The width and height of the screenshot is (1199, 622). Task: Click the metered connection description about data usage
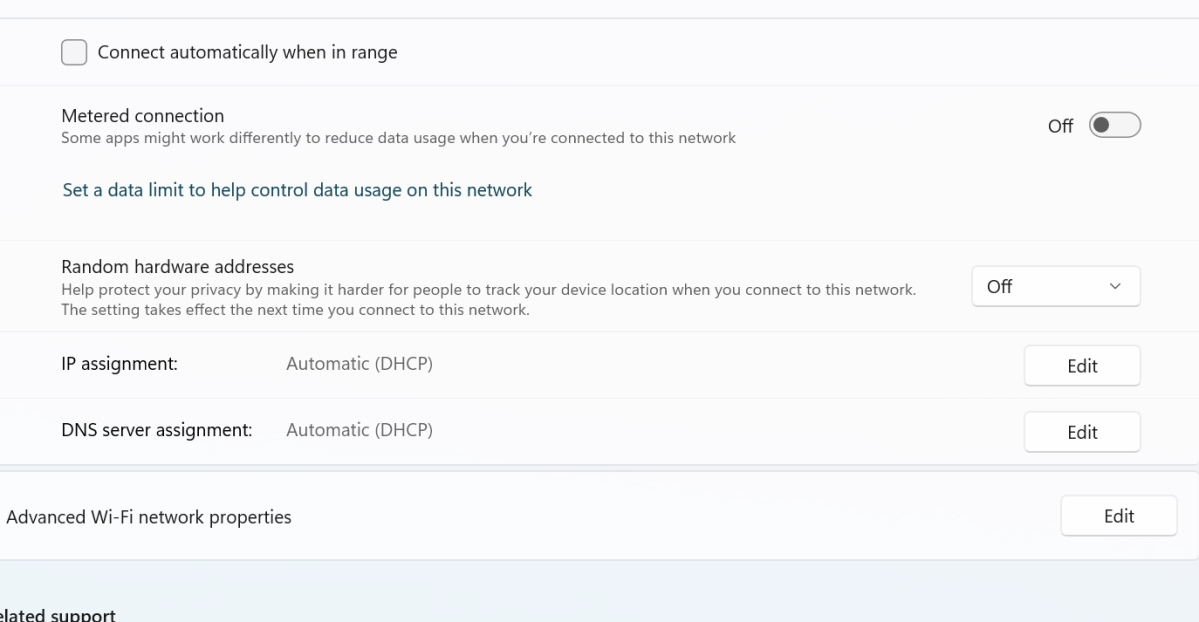[398, 138]
